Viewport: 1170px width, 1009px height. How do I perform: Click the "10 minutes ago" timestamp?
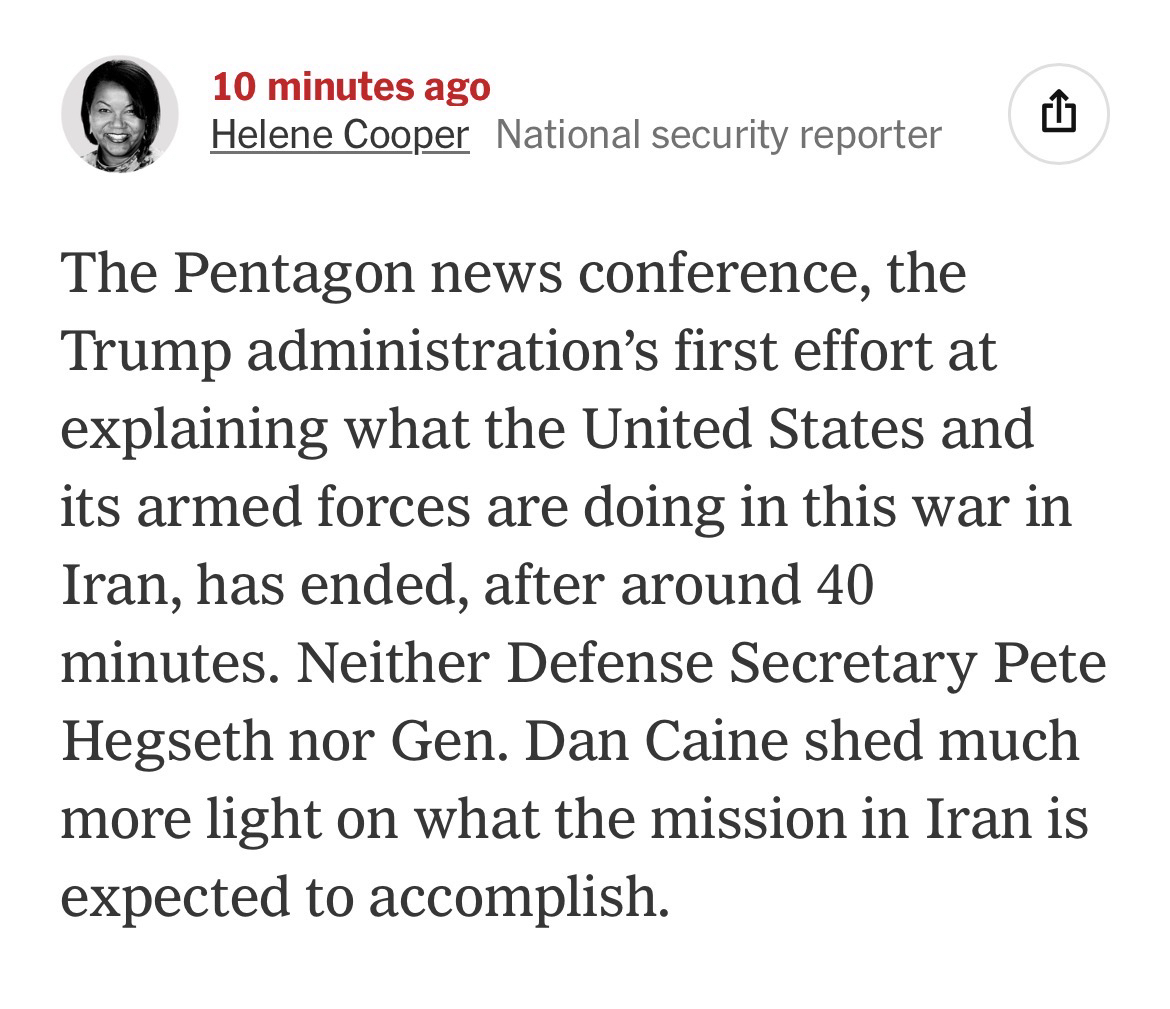point(351,87)
